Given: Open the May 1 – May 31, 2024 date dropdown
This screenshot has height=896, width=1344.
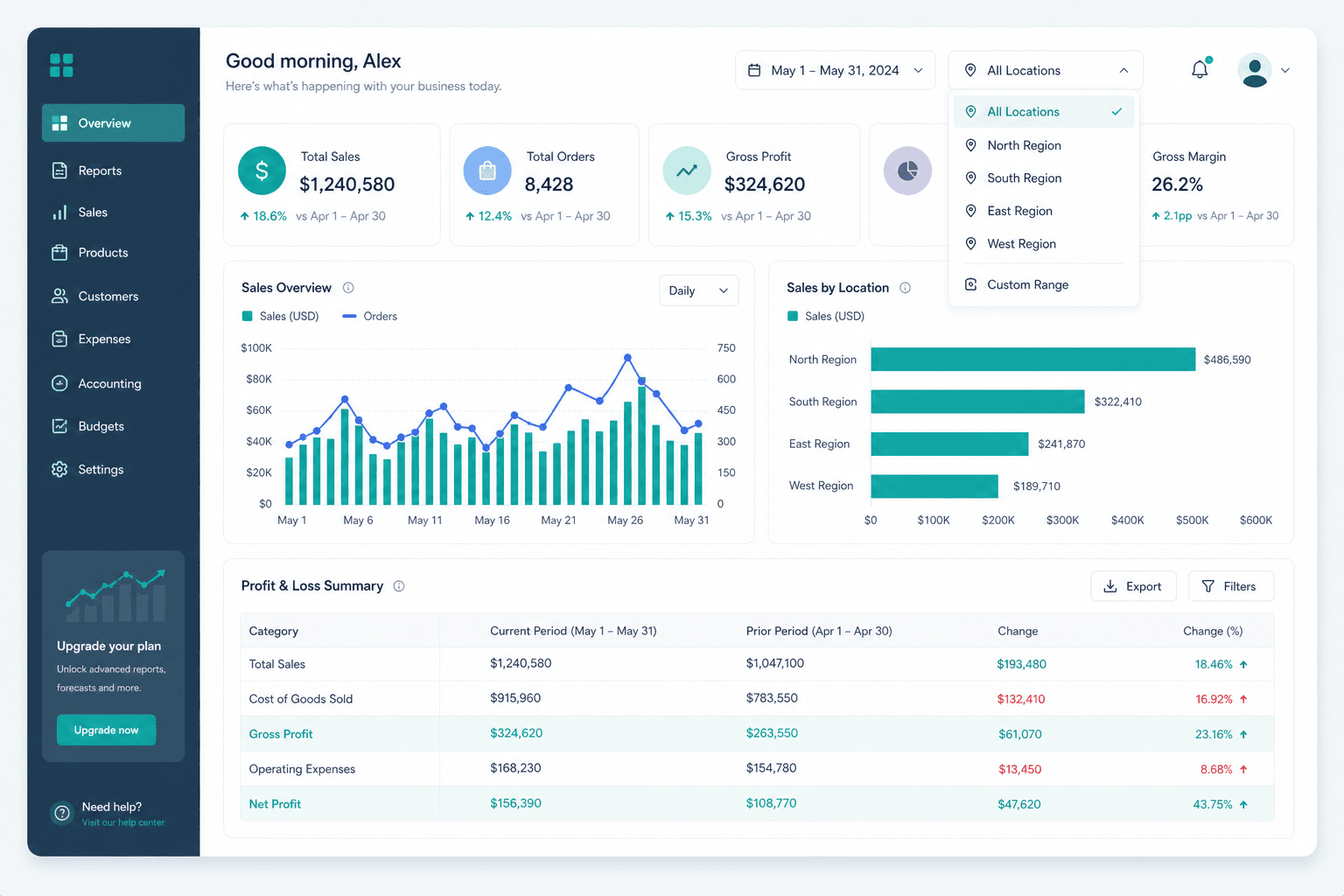Looking at the screenshot, I should pos(836,70).
